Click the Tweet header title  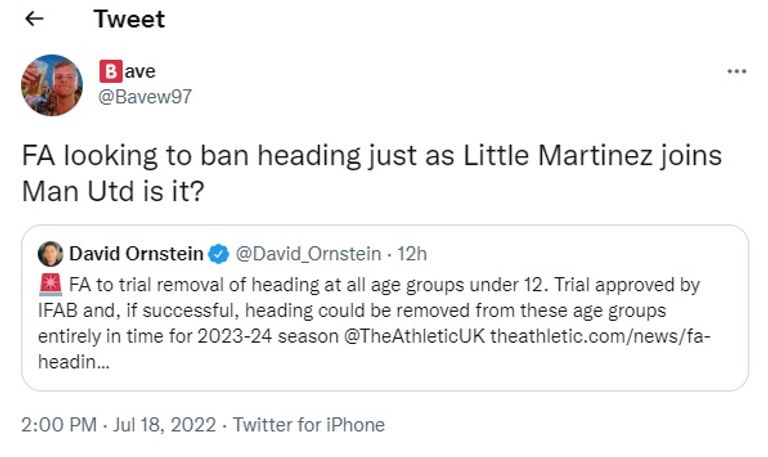coord(129,19)
